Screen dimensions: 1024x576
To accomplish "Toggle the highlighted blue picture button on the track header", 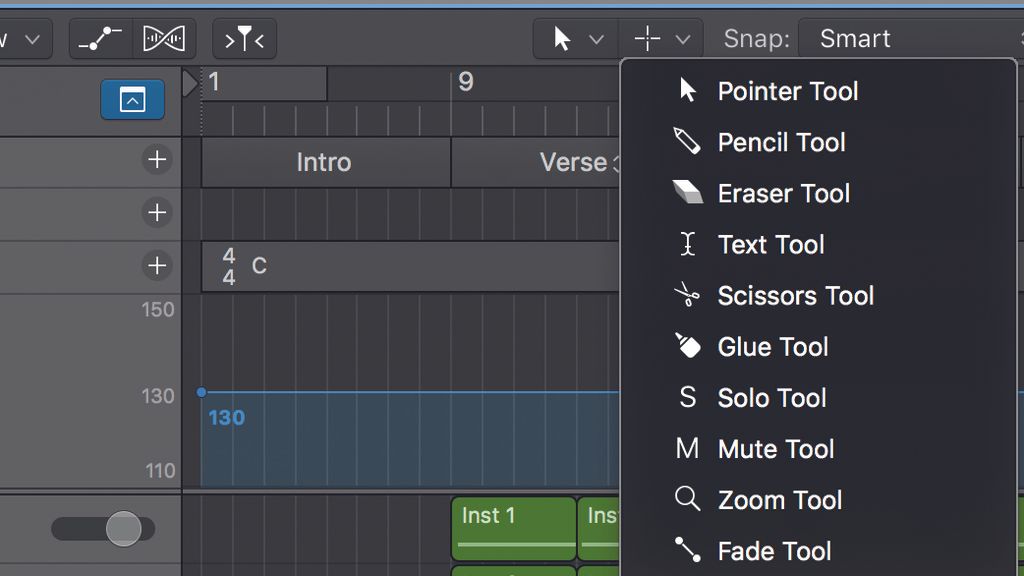I will [x=132, y=101].
